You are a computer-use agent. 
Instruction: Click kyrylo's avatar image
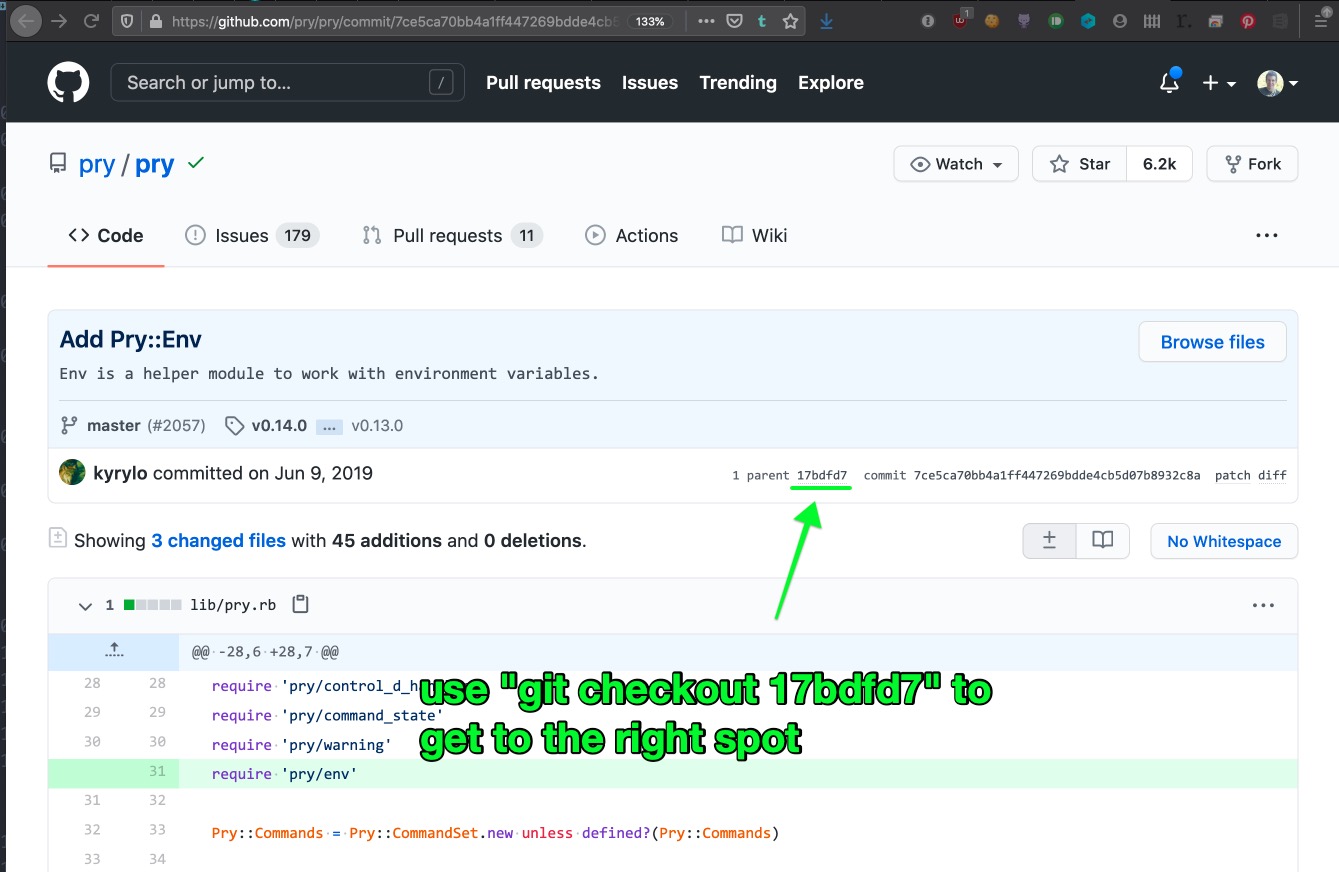[x=72, y=473]
